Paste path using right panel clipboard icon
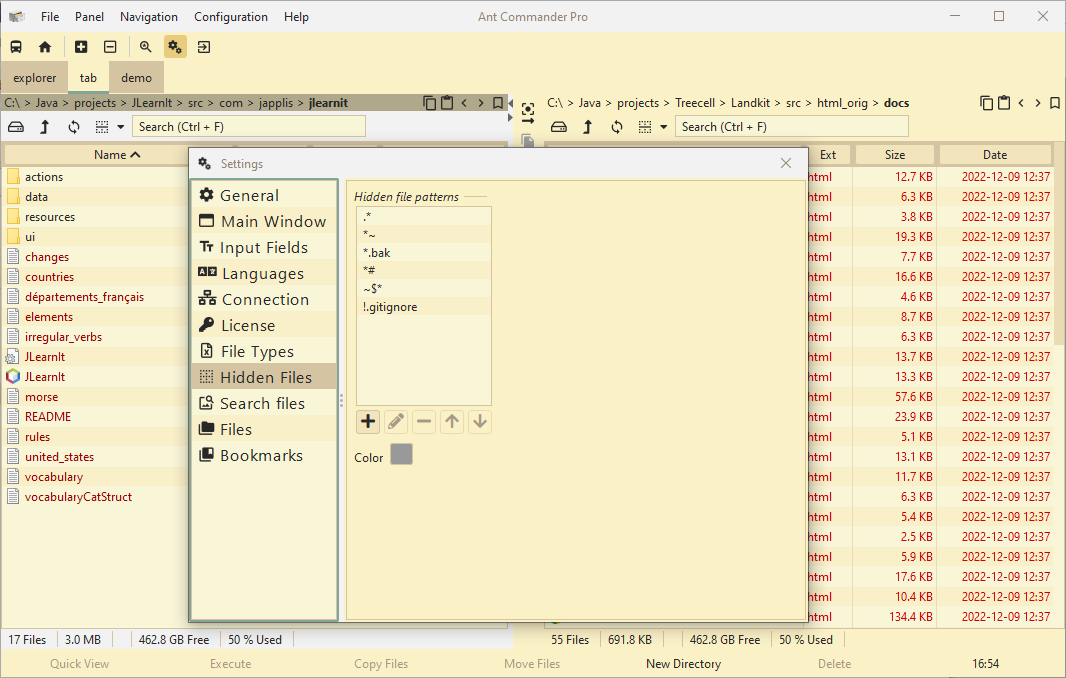 [x=1004, y=103]
